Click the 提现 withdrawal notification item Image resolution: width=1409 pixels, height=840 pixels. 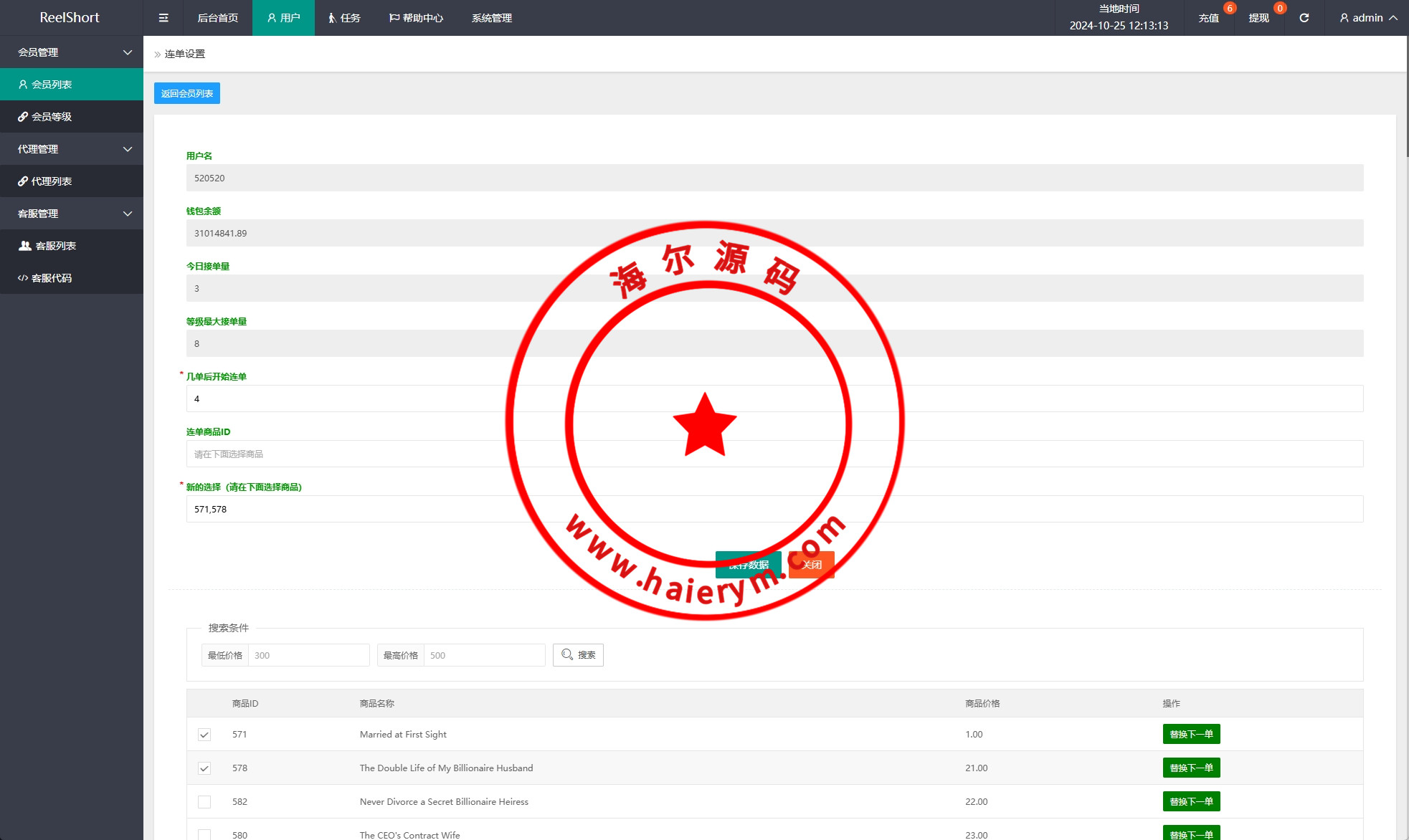1258,18
